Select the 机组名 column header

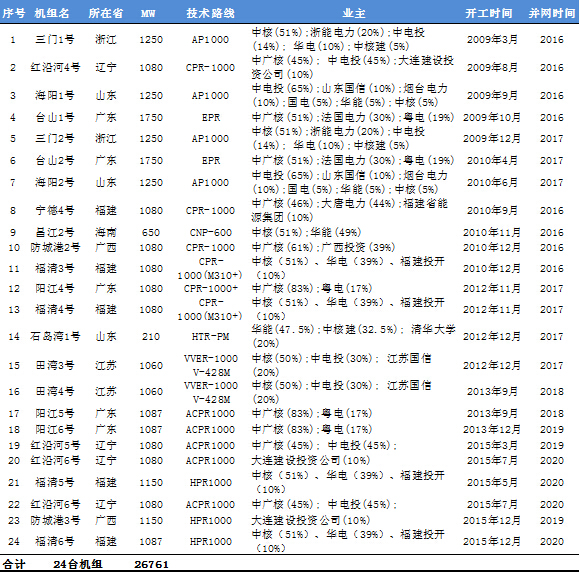pos(52,13)
